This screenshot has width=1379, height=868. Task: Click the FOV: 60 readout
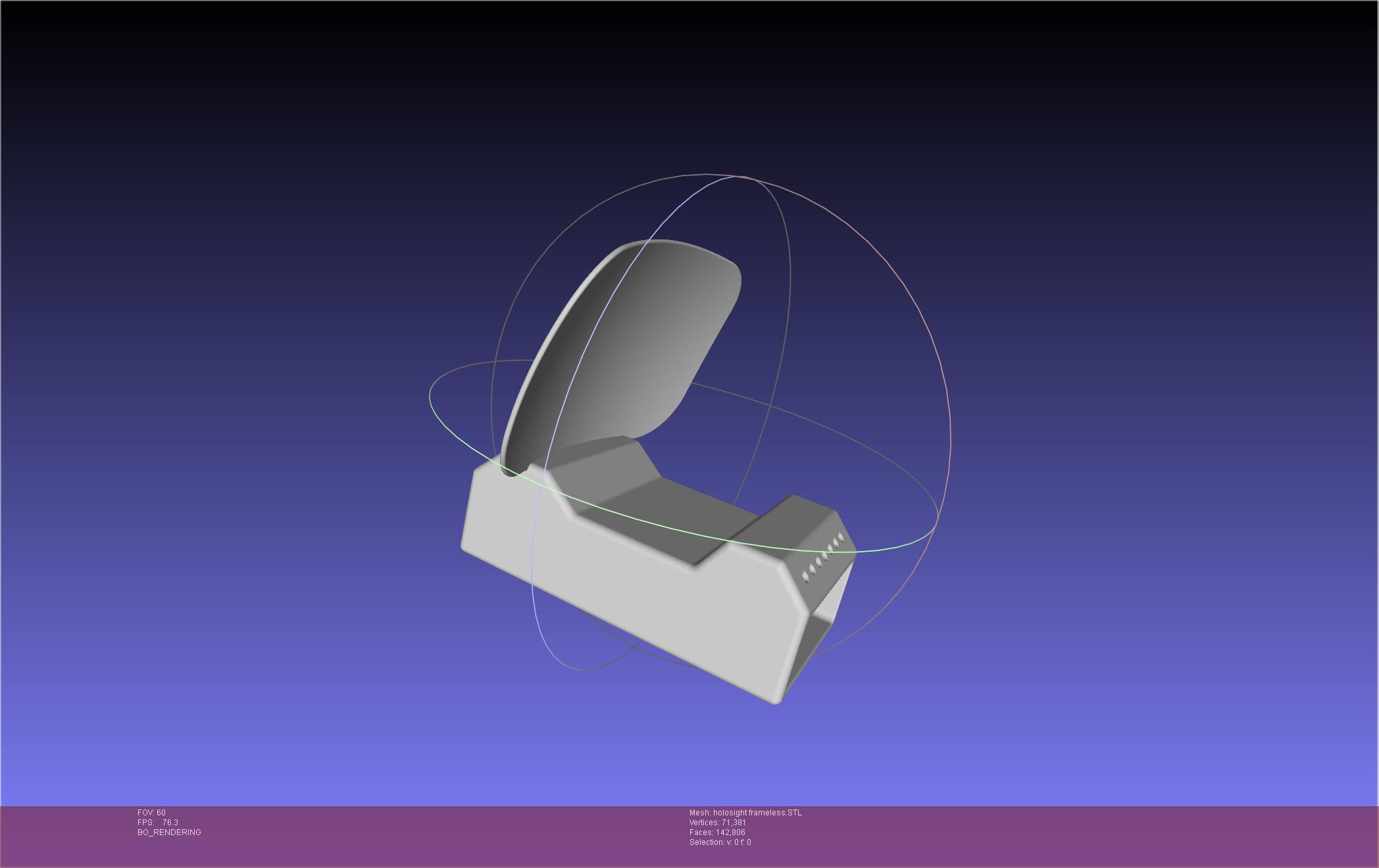point(151,813)
